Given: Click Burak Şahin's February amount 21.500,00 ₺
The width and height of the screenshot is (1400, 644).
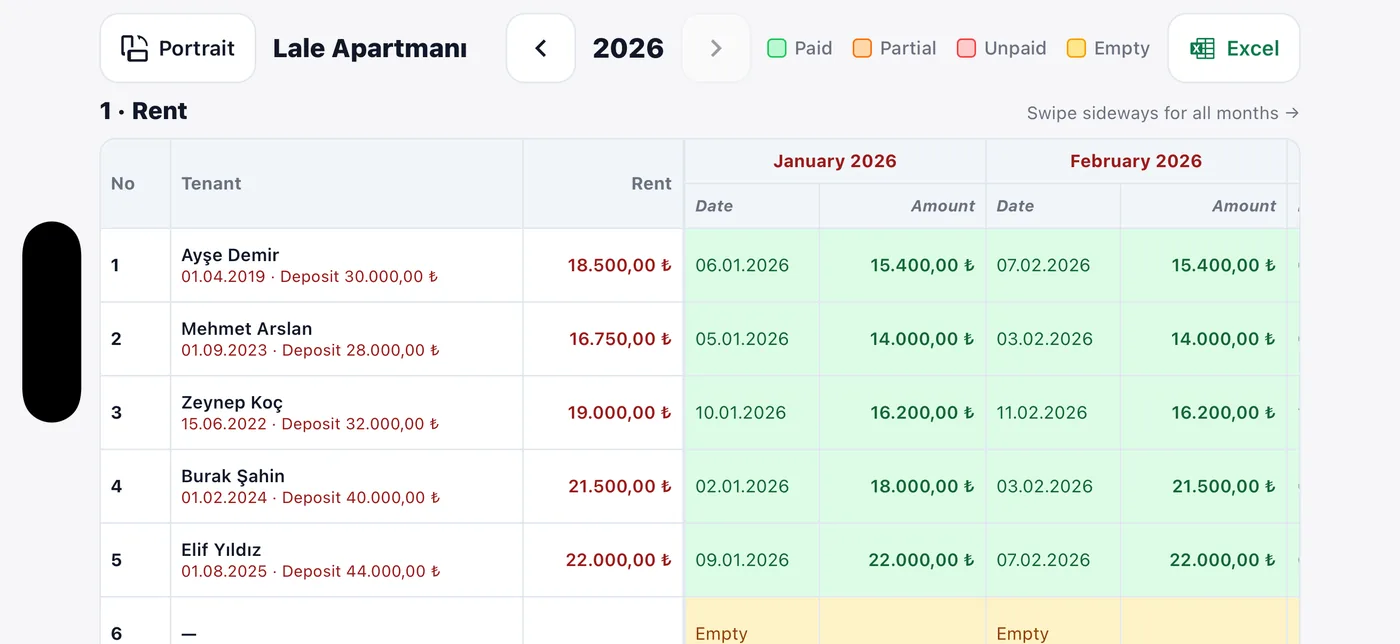Looking at the screenshot, I should pos(1223,486).
